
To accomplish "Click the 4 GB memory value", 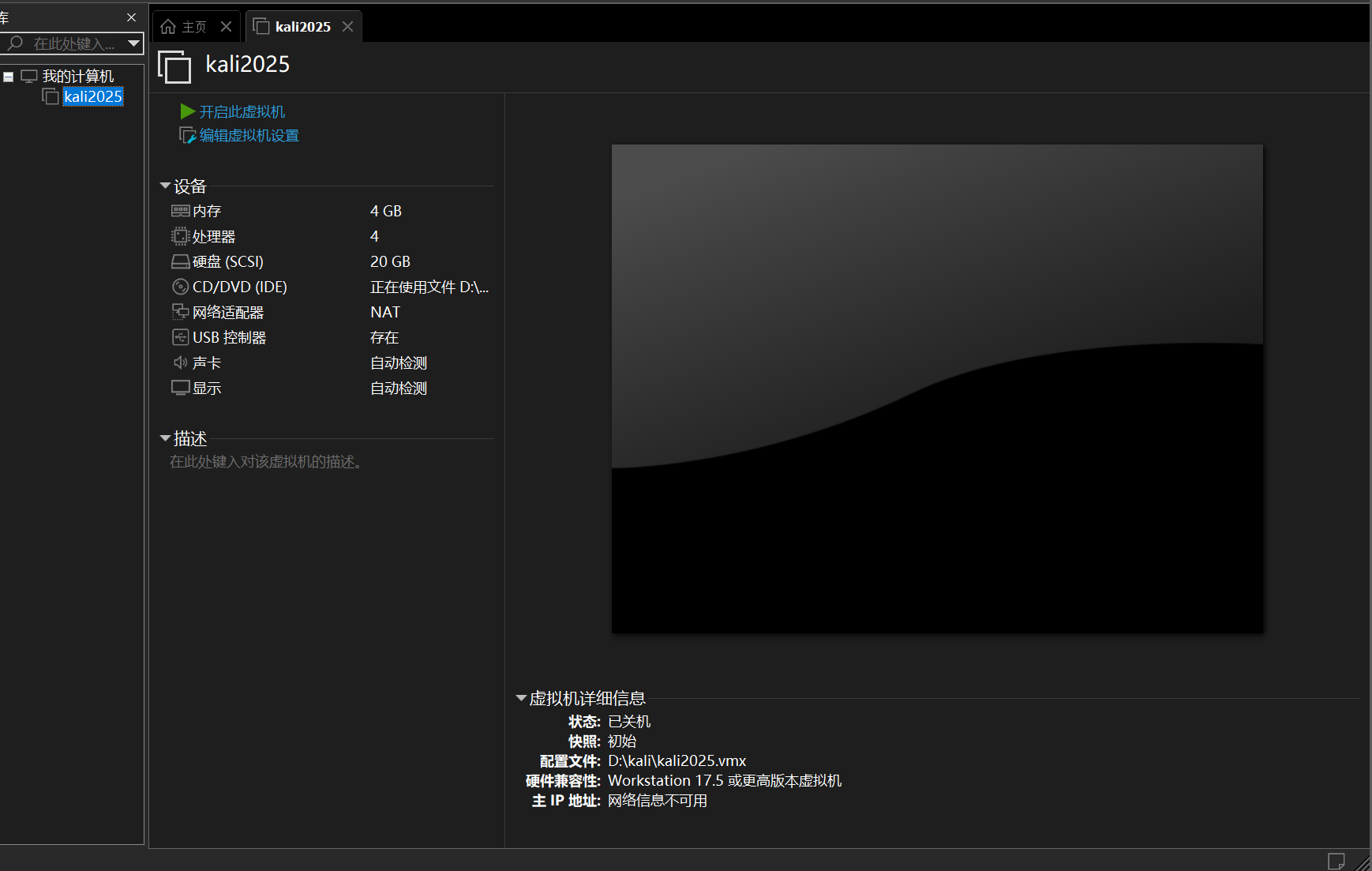I will click(386, 211).
